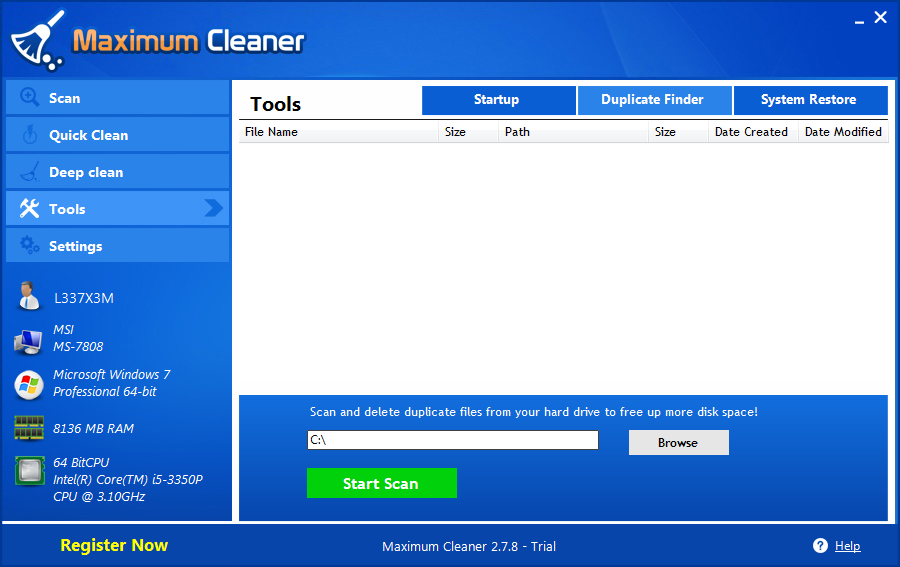Sort by File Name column header
900x567 pixels.
pos(339,132)
